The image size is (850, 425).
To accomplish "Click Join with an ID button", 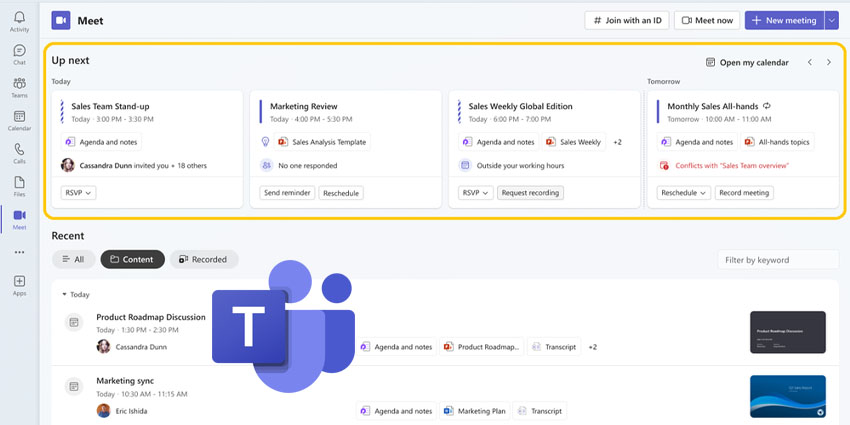I will coord(627,21).
